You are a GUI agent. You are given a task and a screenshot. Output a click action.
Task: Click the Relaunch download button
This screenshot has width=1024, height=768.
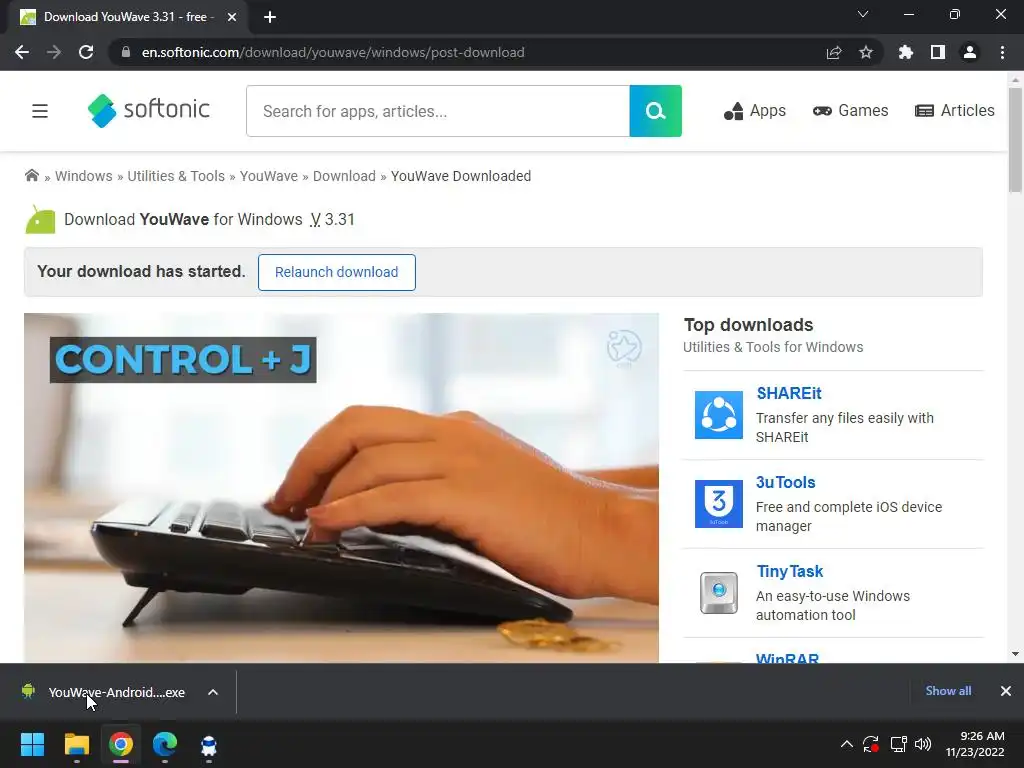tap(336, 272)
